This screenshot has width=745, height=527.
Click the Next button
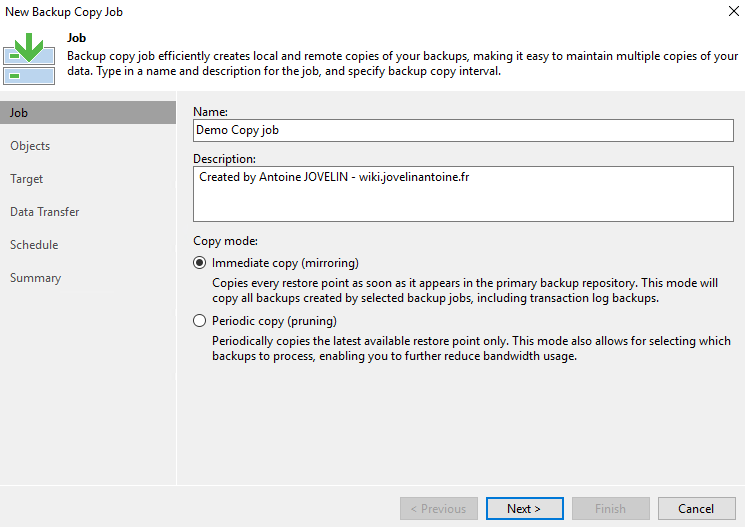525,508
